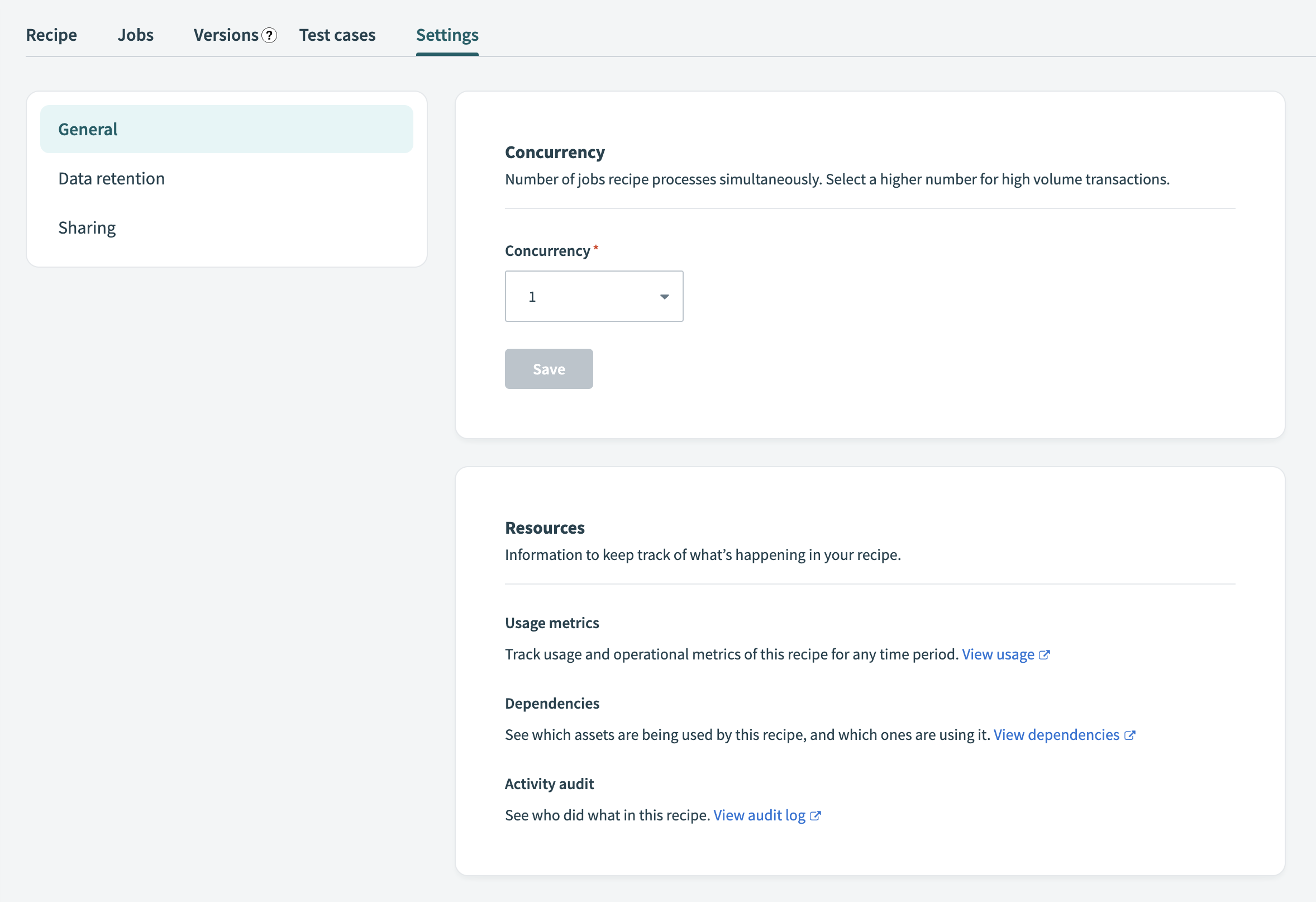Click the Concurrency section heading

[x=554, y=153]
